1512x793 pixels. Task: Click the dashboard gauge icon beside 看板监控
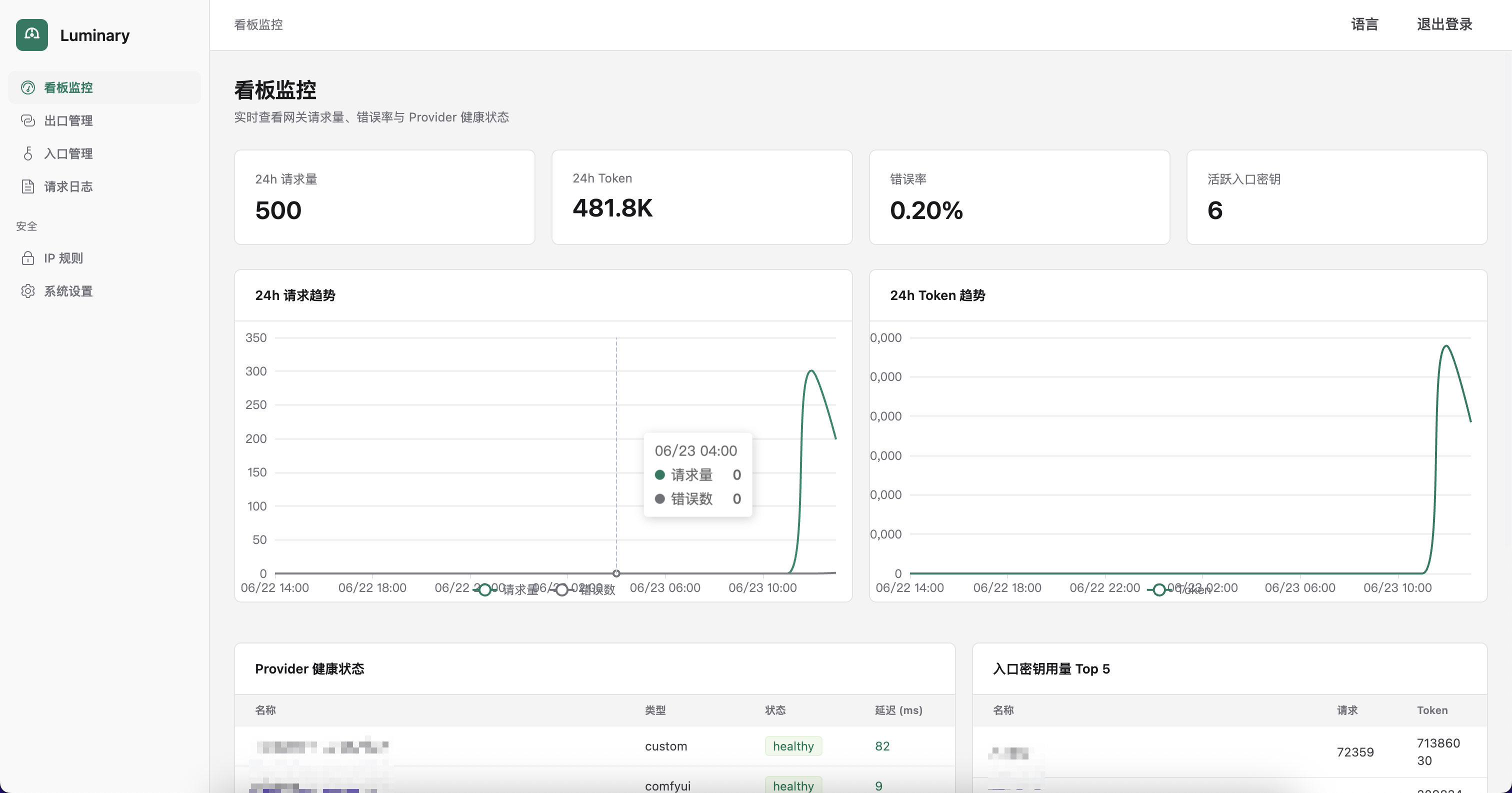point(27,87)
